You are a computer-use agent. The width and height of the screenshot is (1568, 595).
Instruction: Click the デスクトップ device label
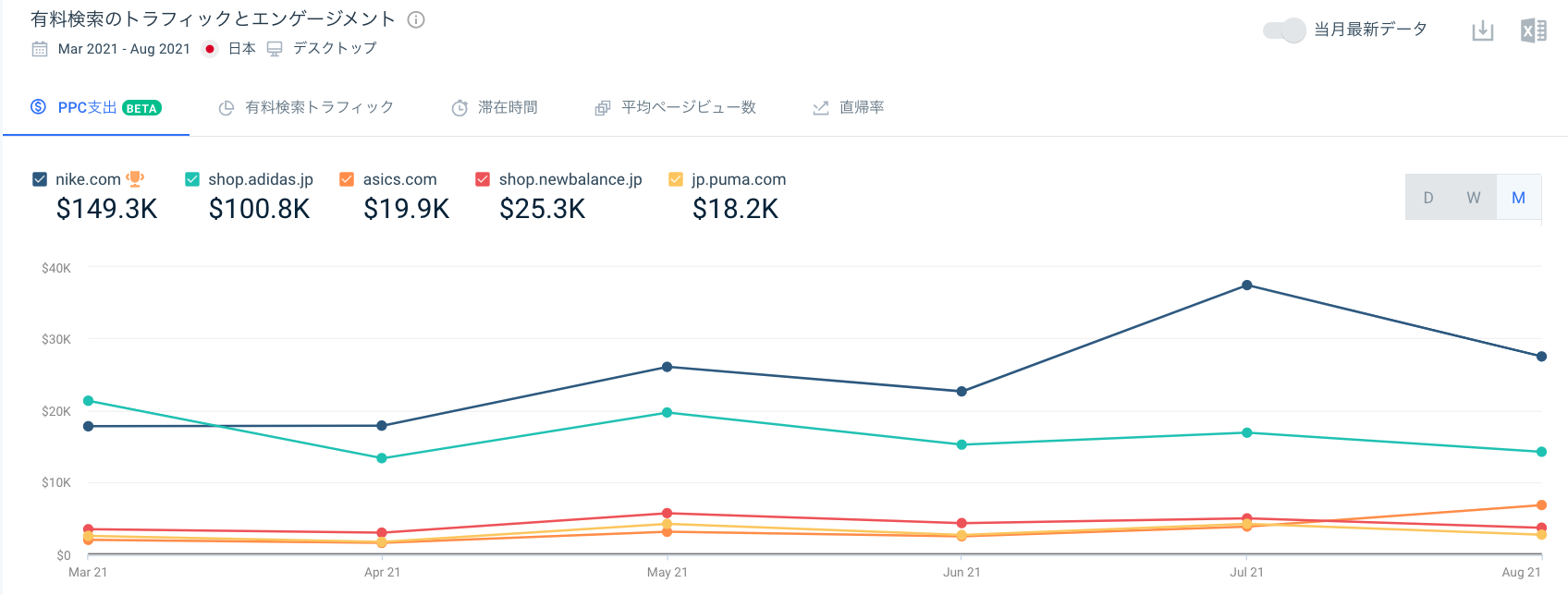pyautogui.click(x=335, y=49)
